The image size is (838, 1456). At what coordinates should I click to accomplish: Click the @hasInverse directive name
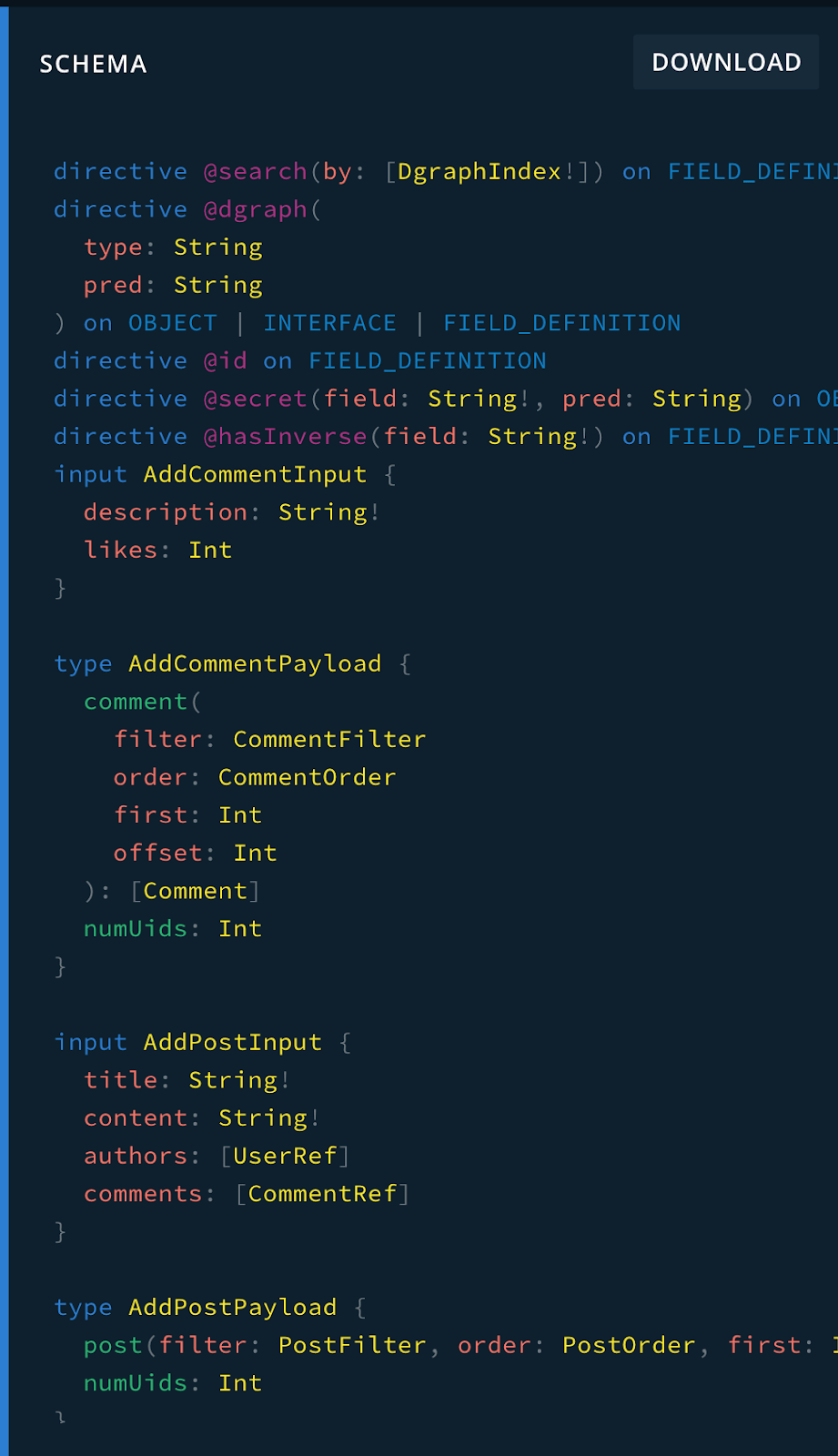286,437
